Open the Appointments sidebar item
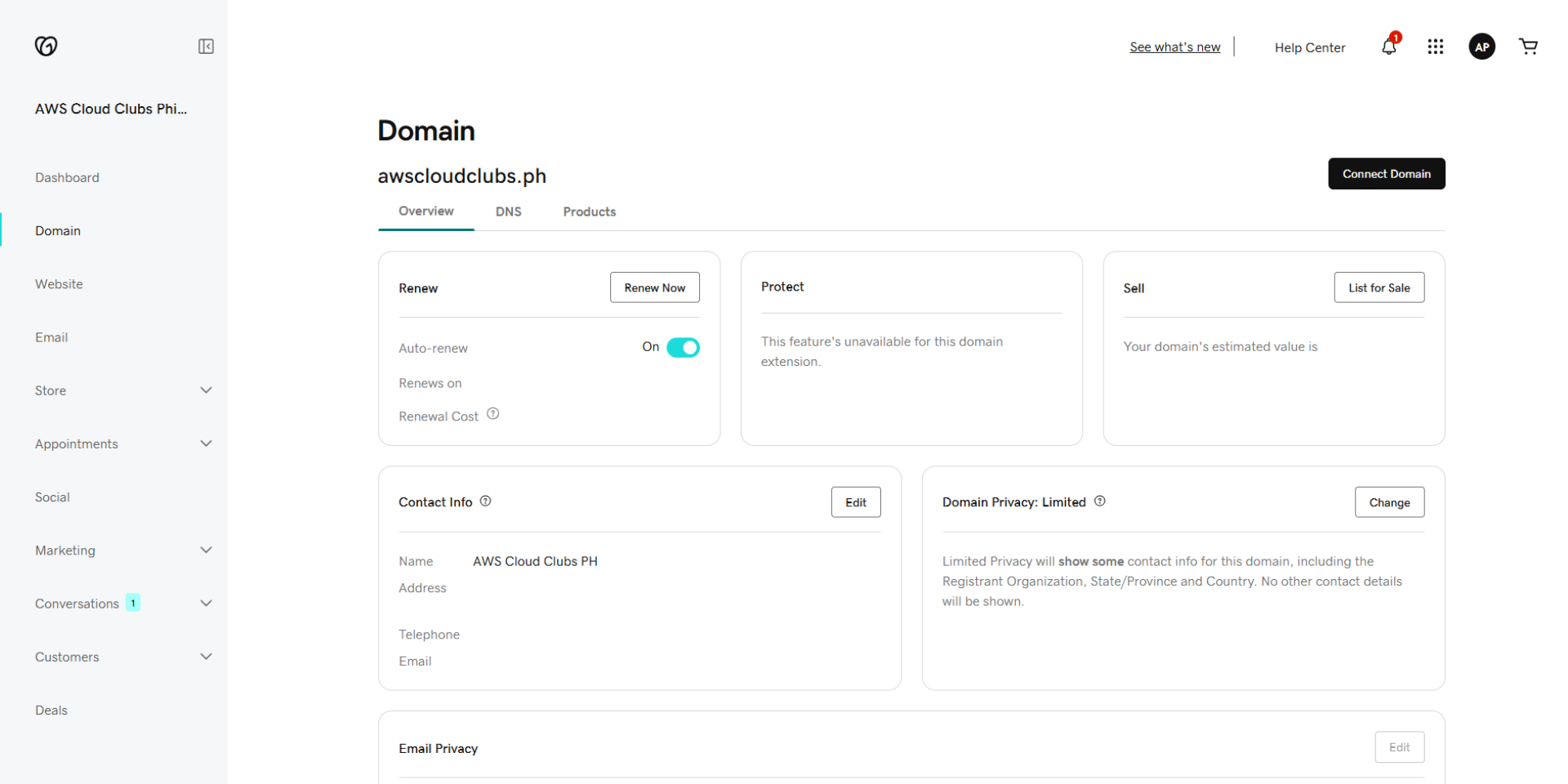 click(x=77, y=444)
